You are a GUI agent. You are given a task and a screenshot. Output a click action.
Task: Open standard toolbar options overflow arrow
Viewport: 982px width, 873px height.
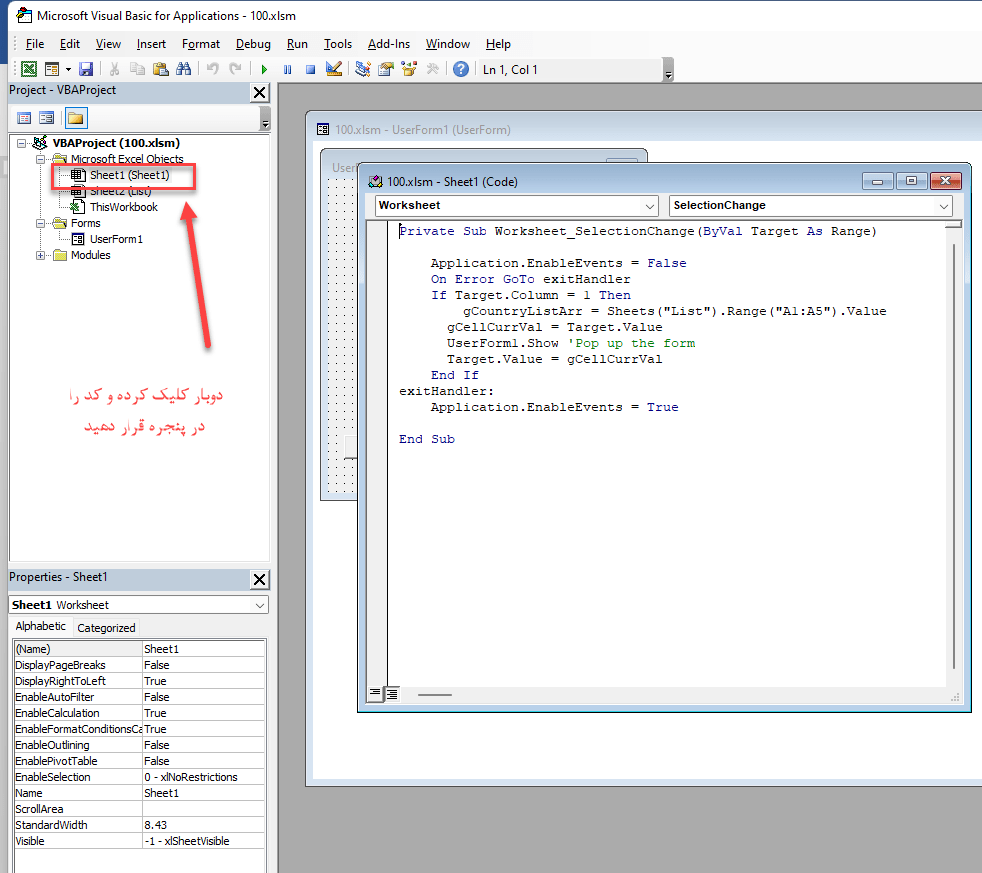point(668,70)
